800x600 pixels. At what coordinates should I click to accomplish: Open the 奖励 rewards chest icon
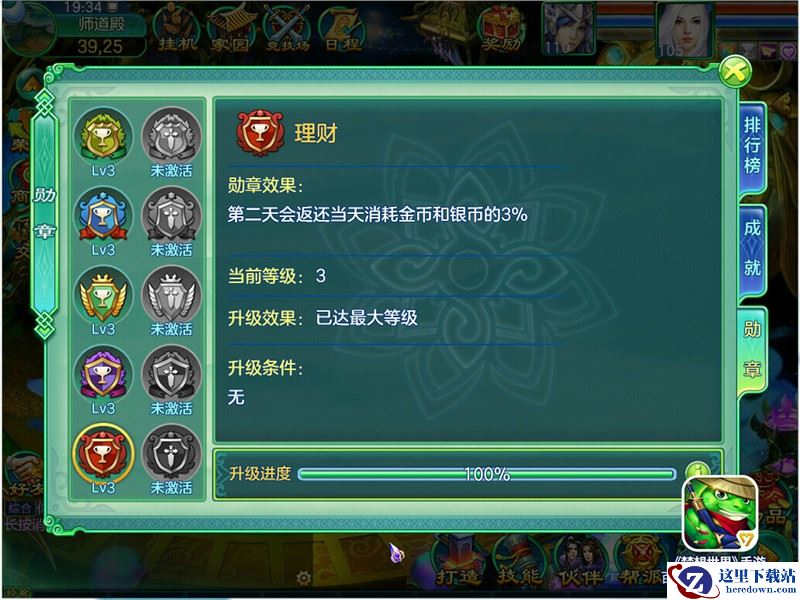click(501, 29)
